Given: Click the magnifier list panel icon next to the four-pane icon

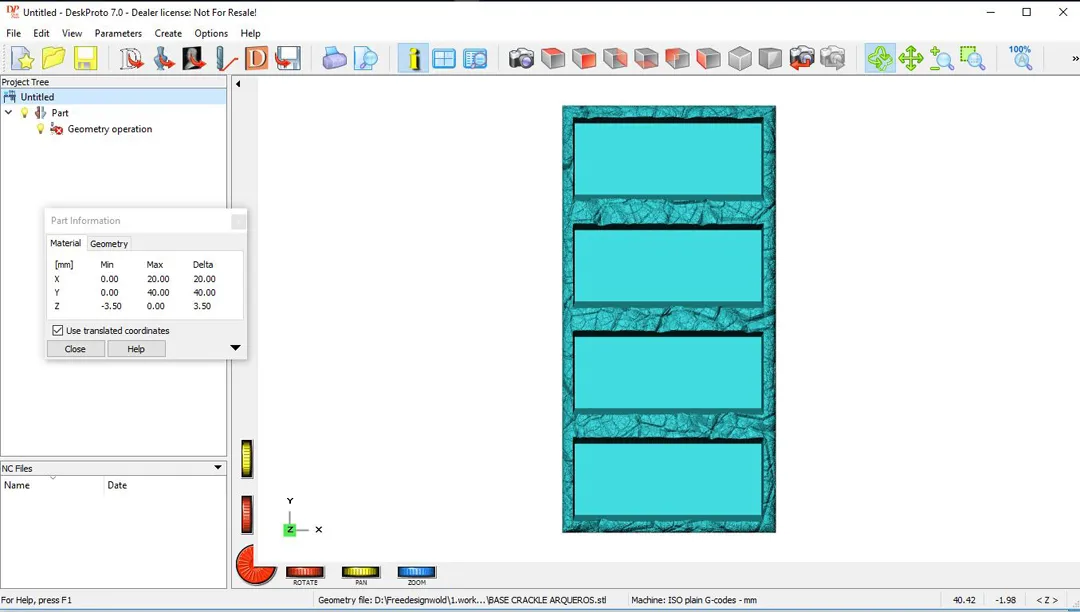Looking at the screenshot, I should [x=475, y=59].
